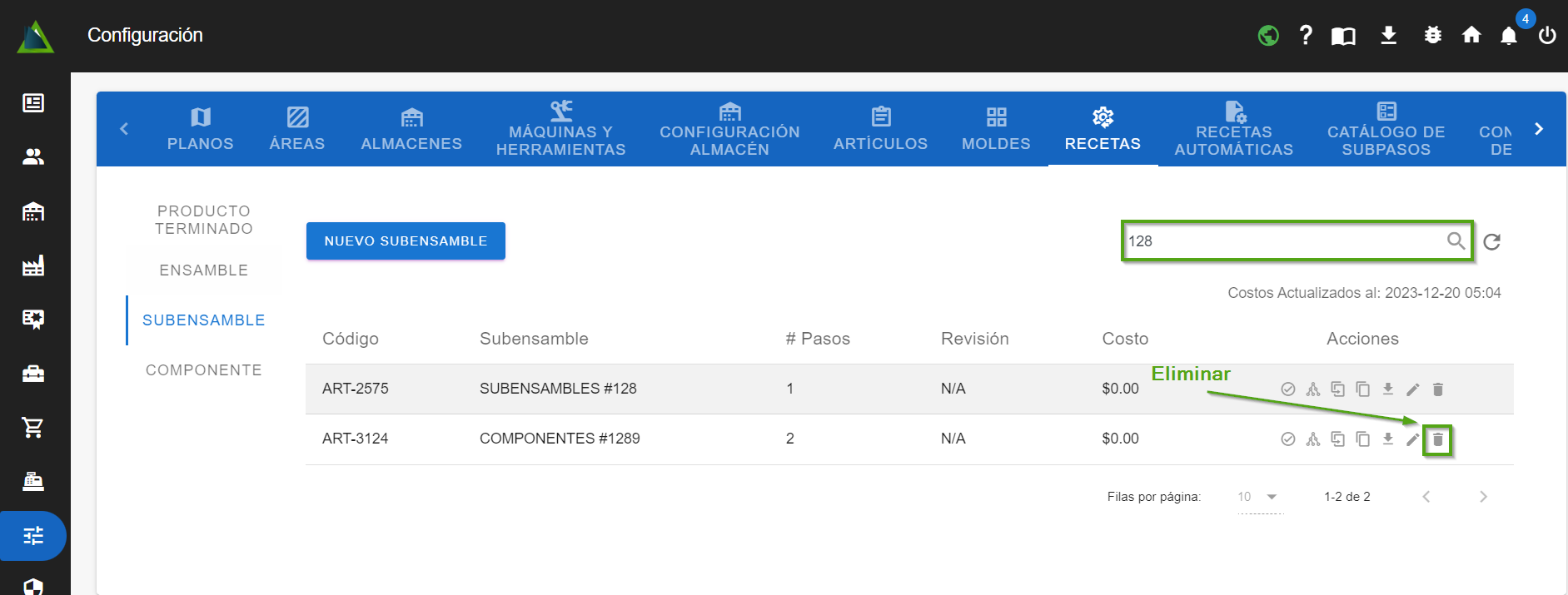Switch to the ARTÍCULOS tab
Image resolution: width=1568 pixels, height=595 pixels.
(x=880, y=130)
